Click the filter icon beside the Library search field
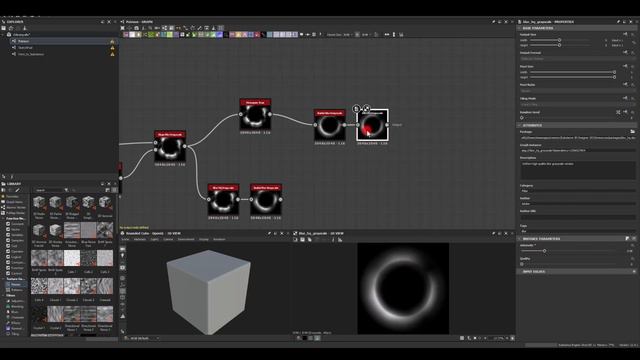Image resolution: width=640 pixels, height=360 pixels. coord(66,190)
